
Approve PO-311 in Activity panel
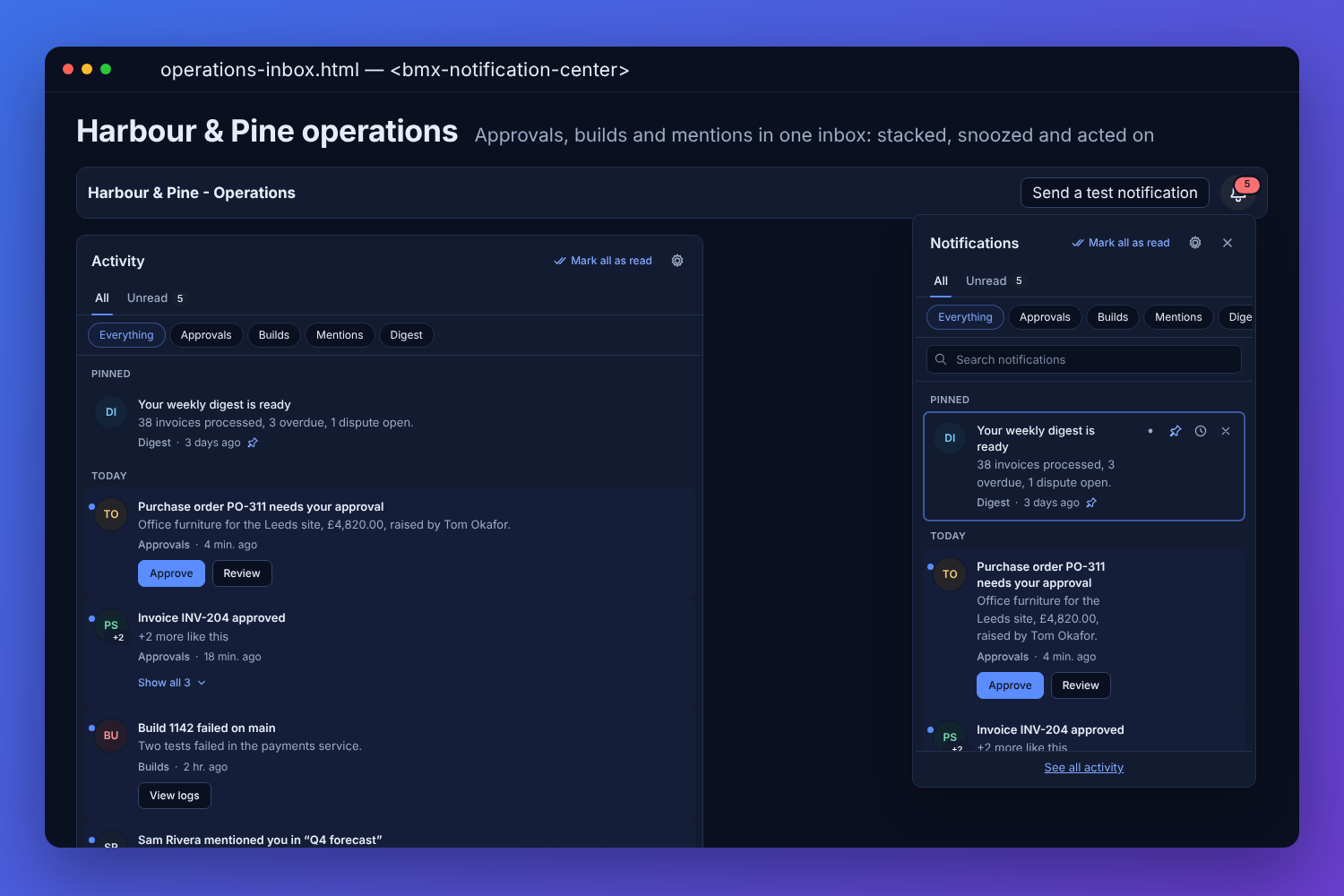coord(171,573)
